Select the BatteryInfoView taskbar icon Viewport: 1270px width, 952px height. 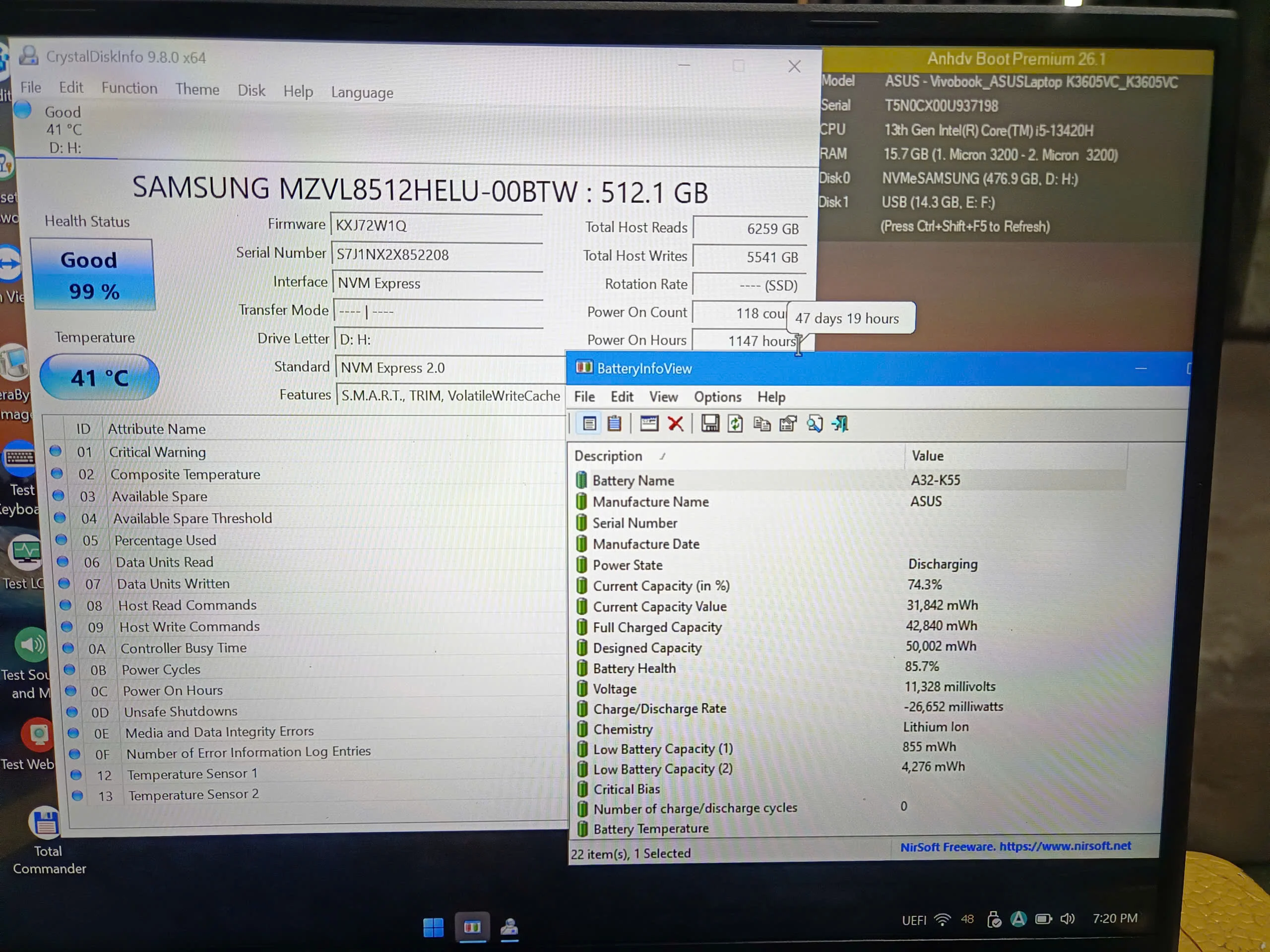[x=472, y=927]
